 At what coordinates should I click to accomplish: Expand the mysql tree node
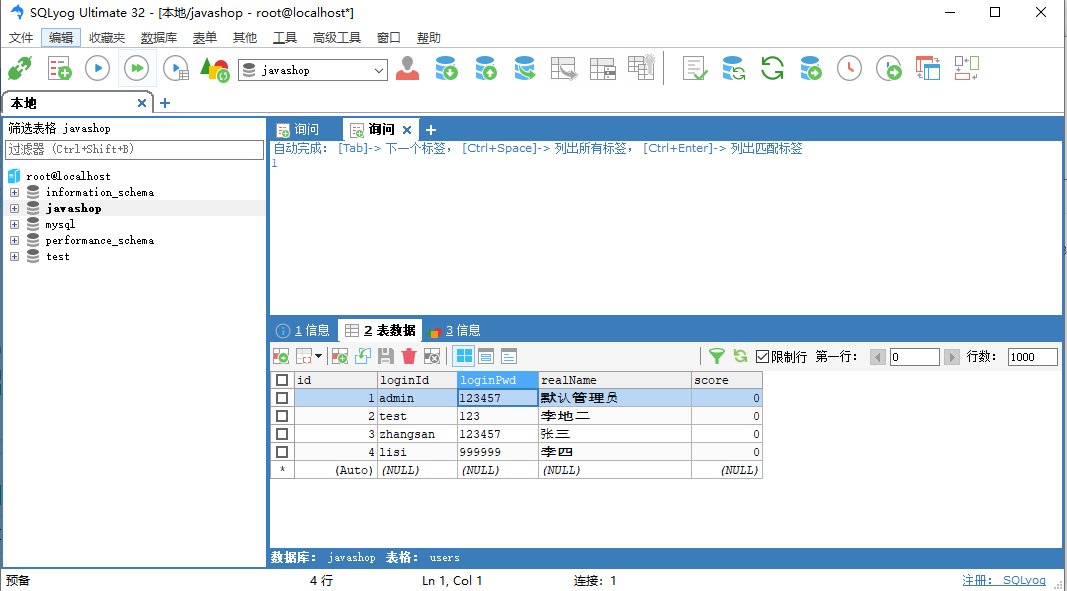(14, 224)
